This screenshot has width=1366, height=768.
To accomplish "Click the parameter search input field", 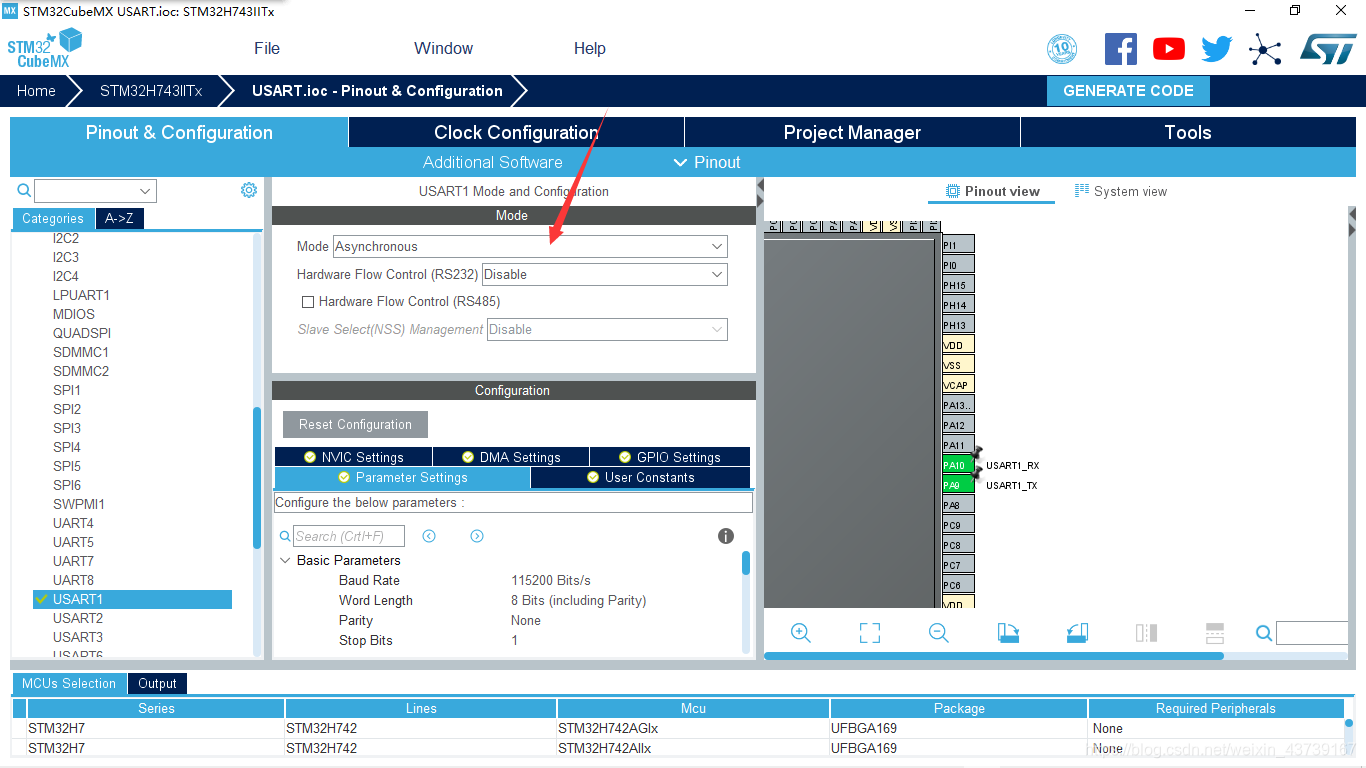I will (x=349, y=536).
